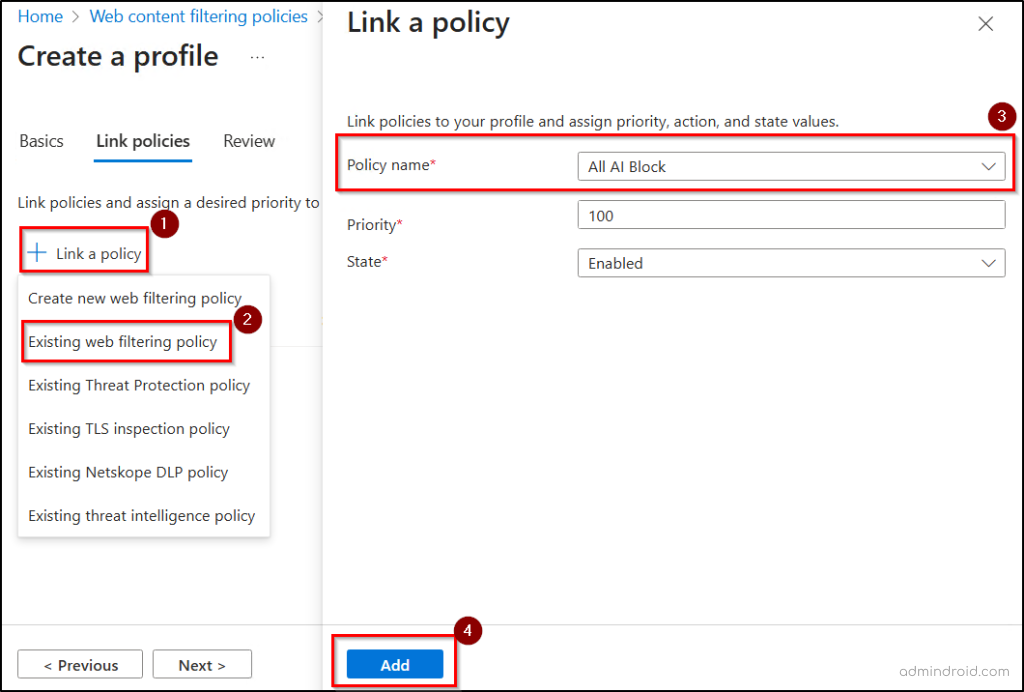Open the ellipsis menu beside Create a profile
The height and width of the screenshot is (692, 1024).
(x=257, y=58)
